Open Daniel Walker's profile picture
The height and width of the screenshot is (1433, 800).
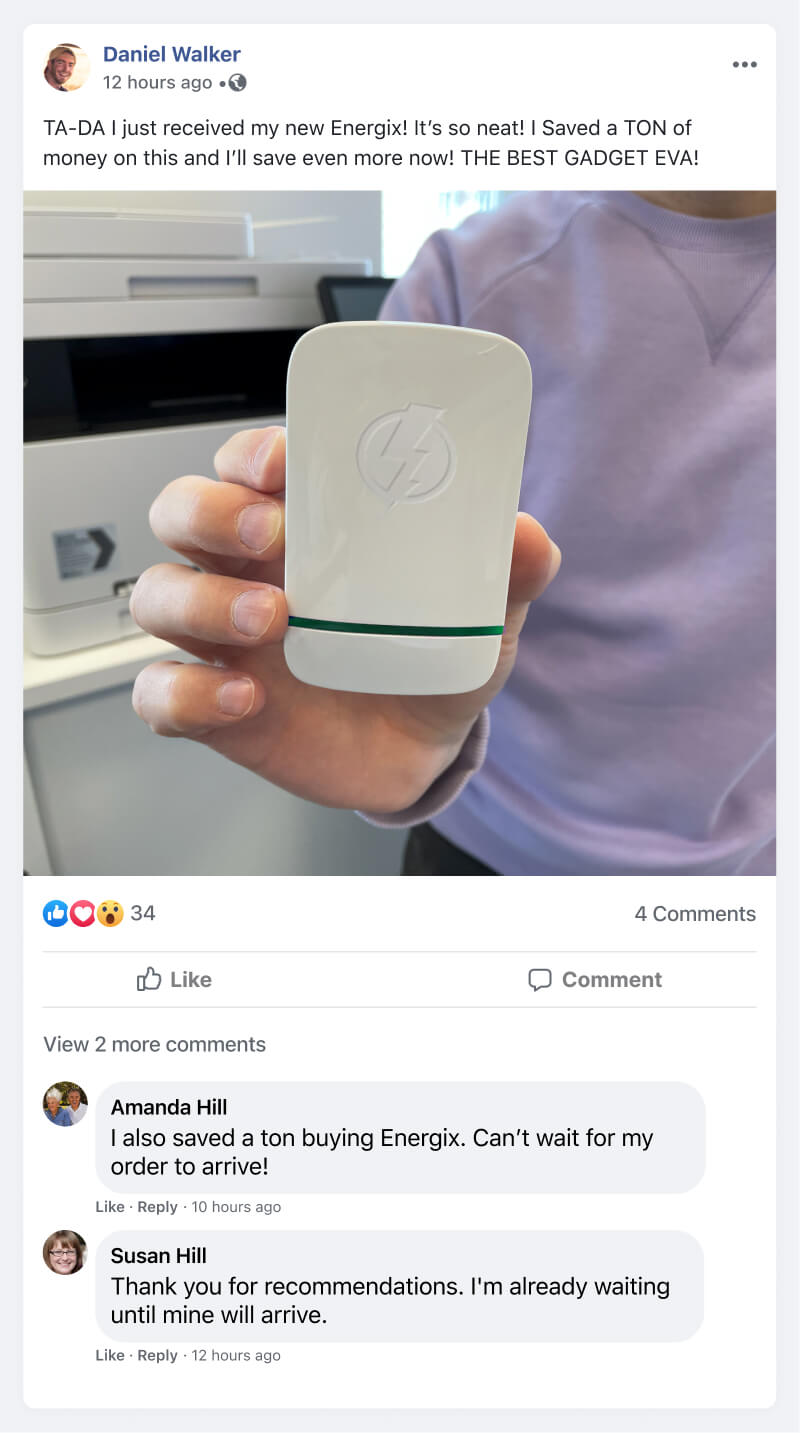click(x=67, y=67)
